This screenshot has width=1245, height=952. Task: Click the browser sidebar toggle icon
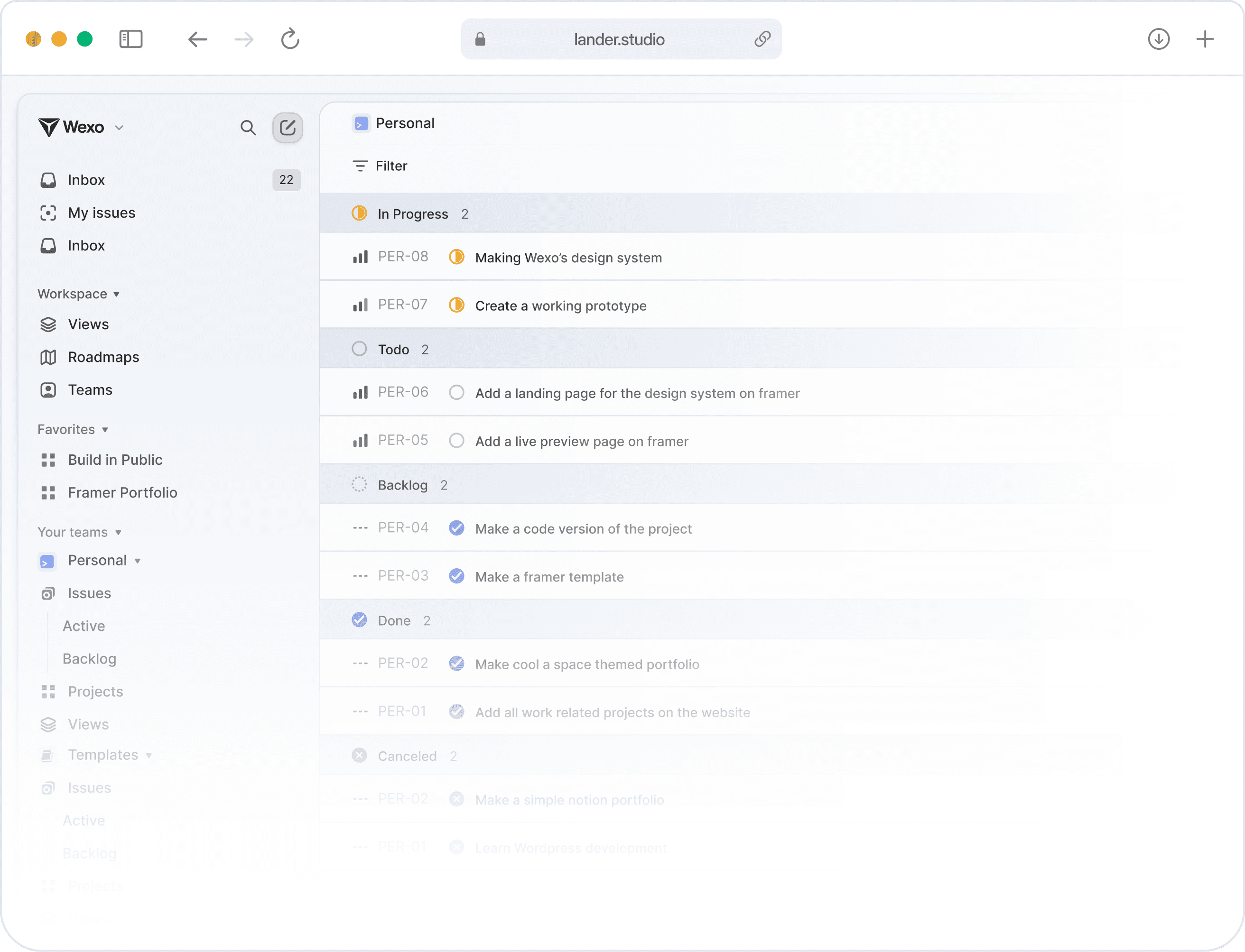tap(131, 39)
